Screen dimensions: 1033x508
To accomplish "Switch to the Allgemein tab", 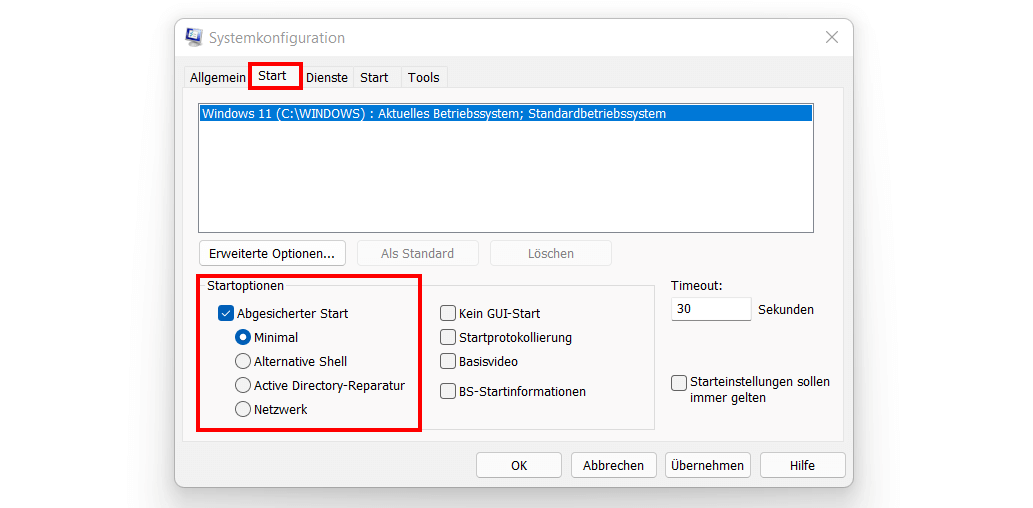I will coord(217,78).
